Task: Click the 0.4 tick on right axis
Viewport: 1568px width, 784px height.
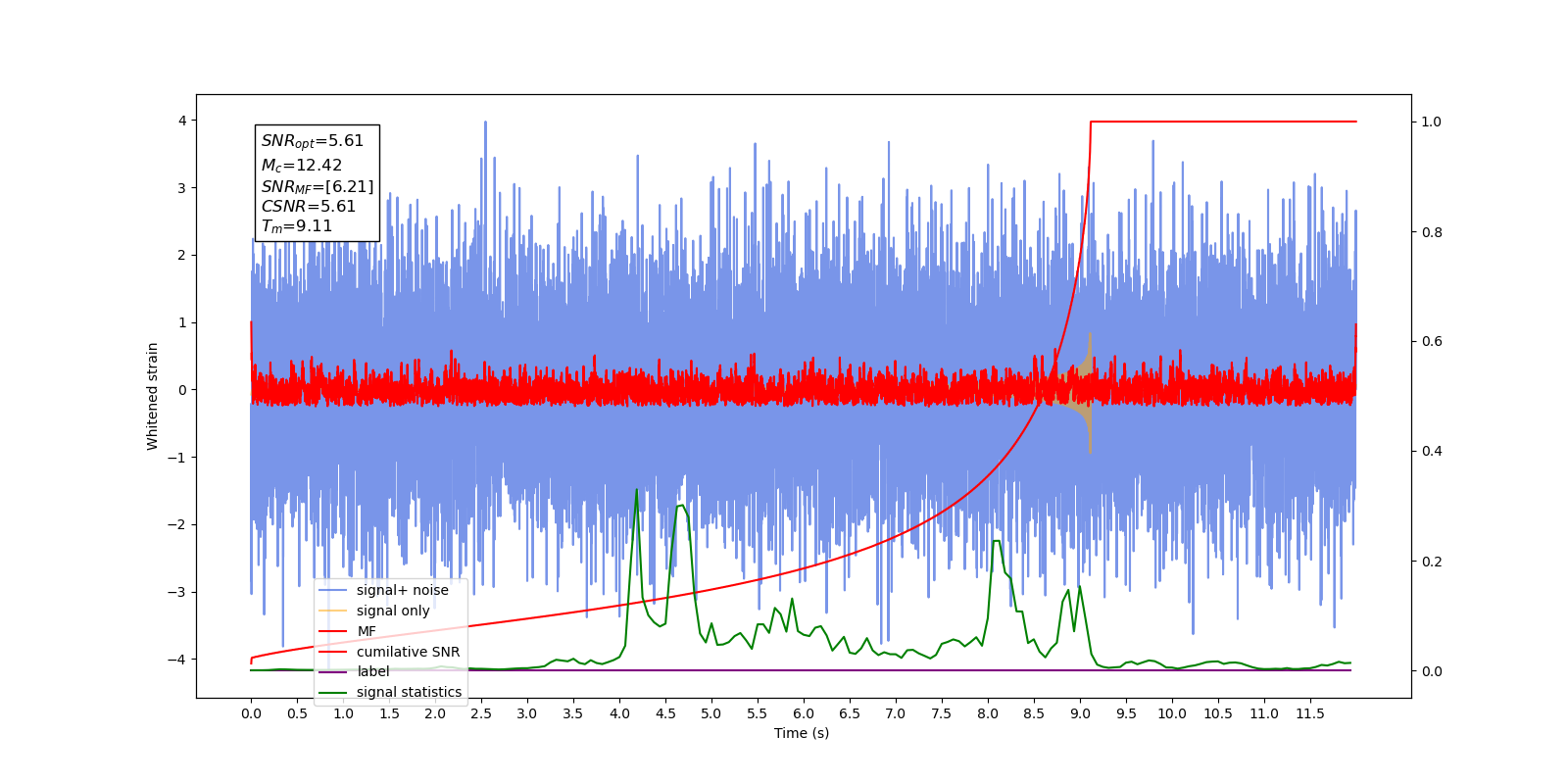Action: pos(1432,451)
